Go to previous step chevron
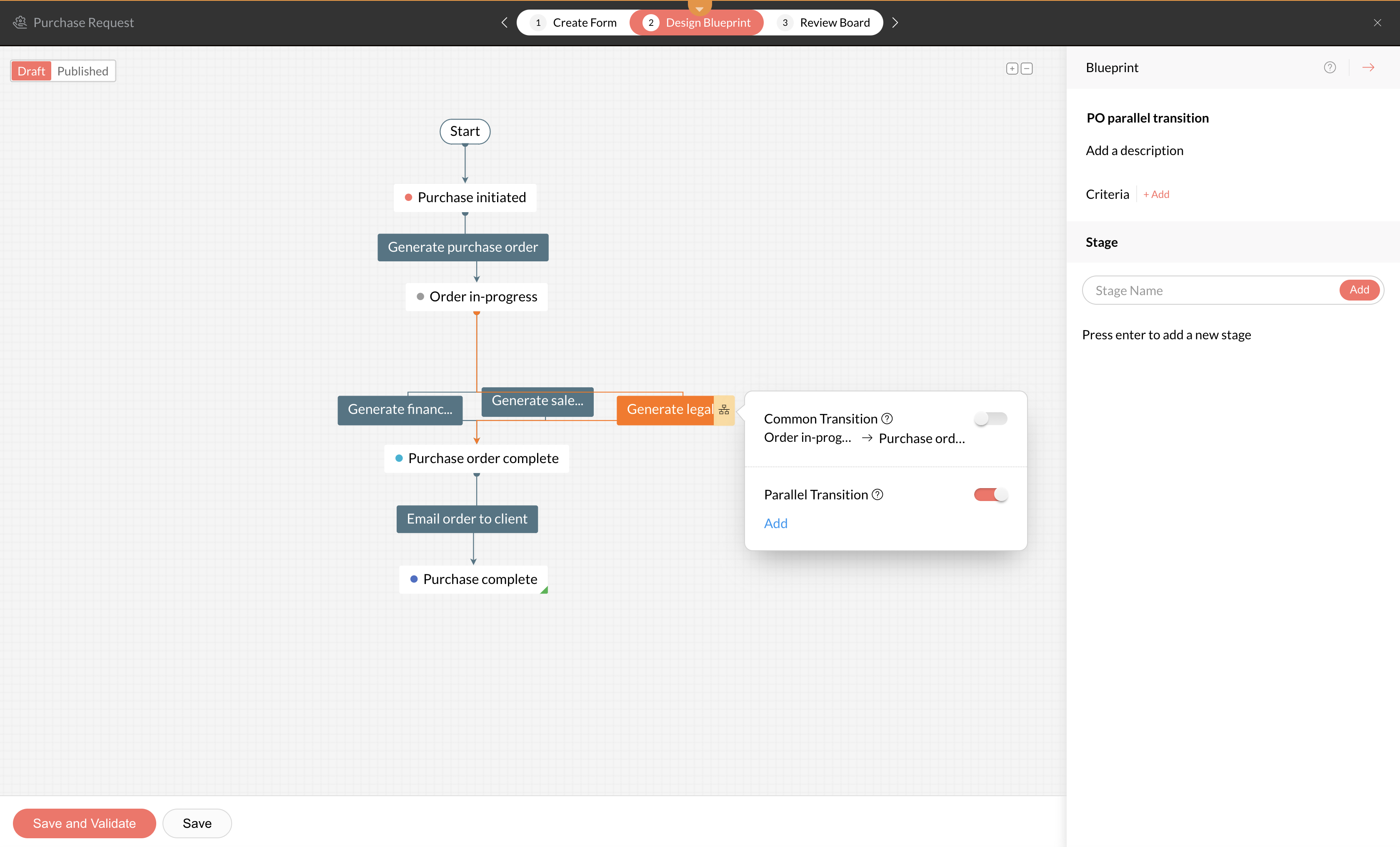 pyautogui.click(x=504, y=23)
